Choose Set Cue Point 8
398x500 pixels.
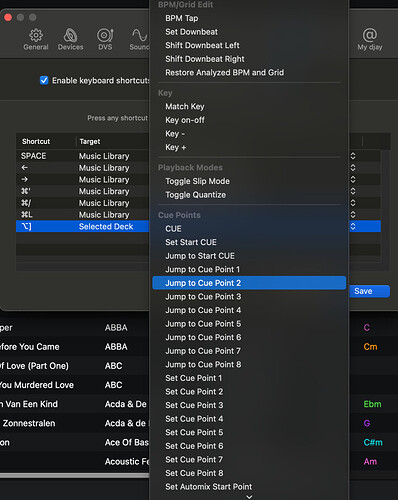[249, 473]
